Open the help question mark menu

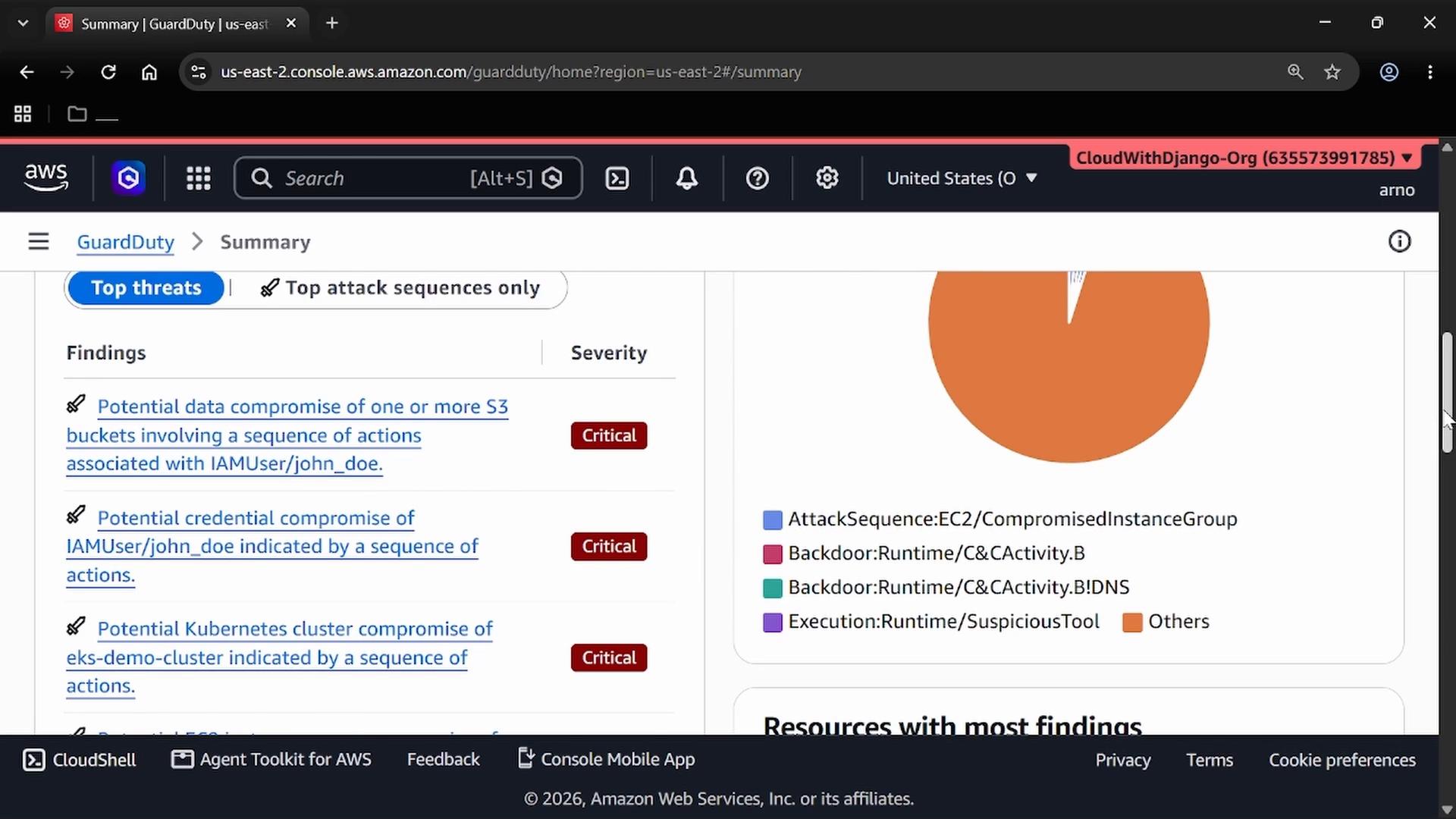(758, 178)
